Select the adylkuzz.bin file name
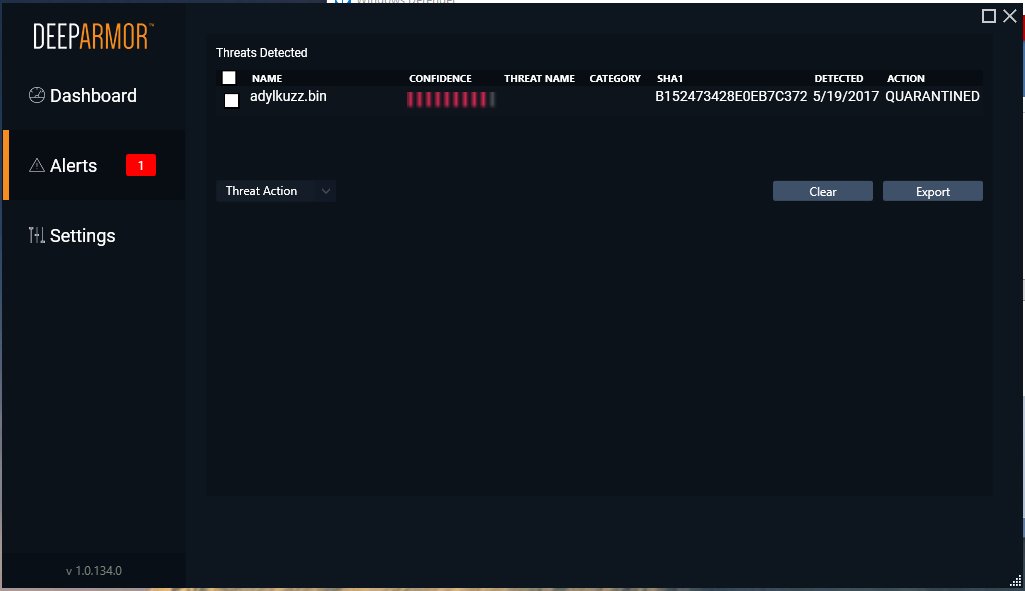Viewport: 1025px width, 591px height. (x=288, y=96)
